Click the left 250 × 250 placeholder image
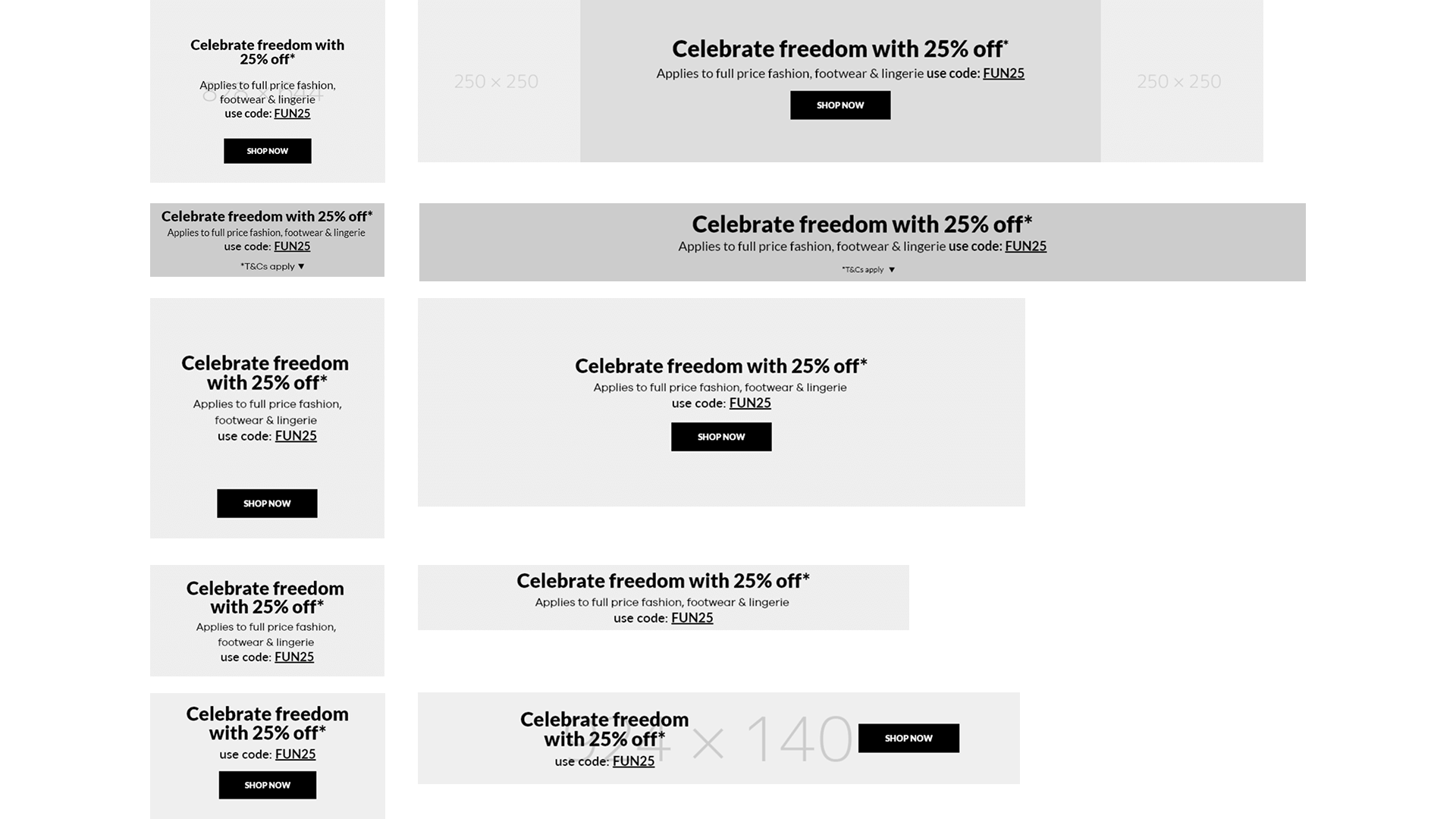 pos(497,81)
